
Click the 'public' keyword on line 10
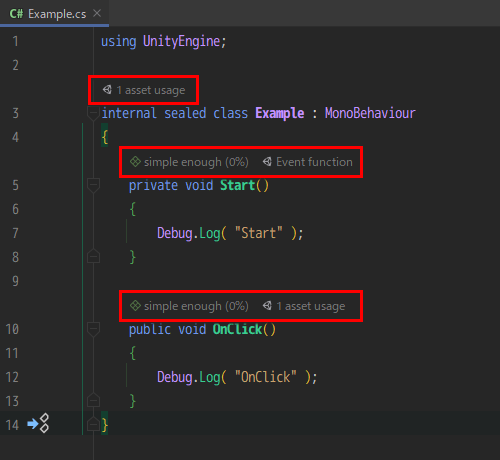pos(150,329)
